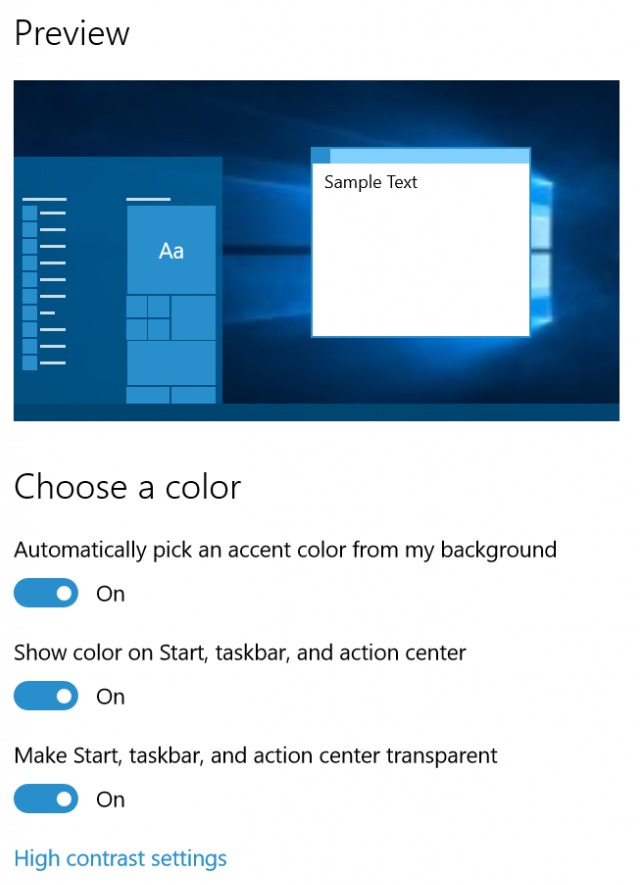This screenshot has height=885, width=640.
Task: Open High contrast settings link
Action: [120, 858]
